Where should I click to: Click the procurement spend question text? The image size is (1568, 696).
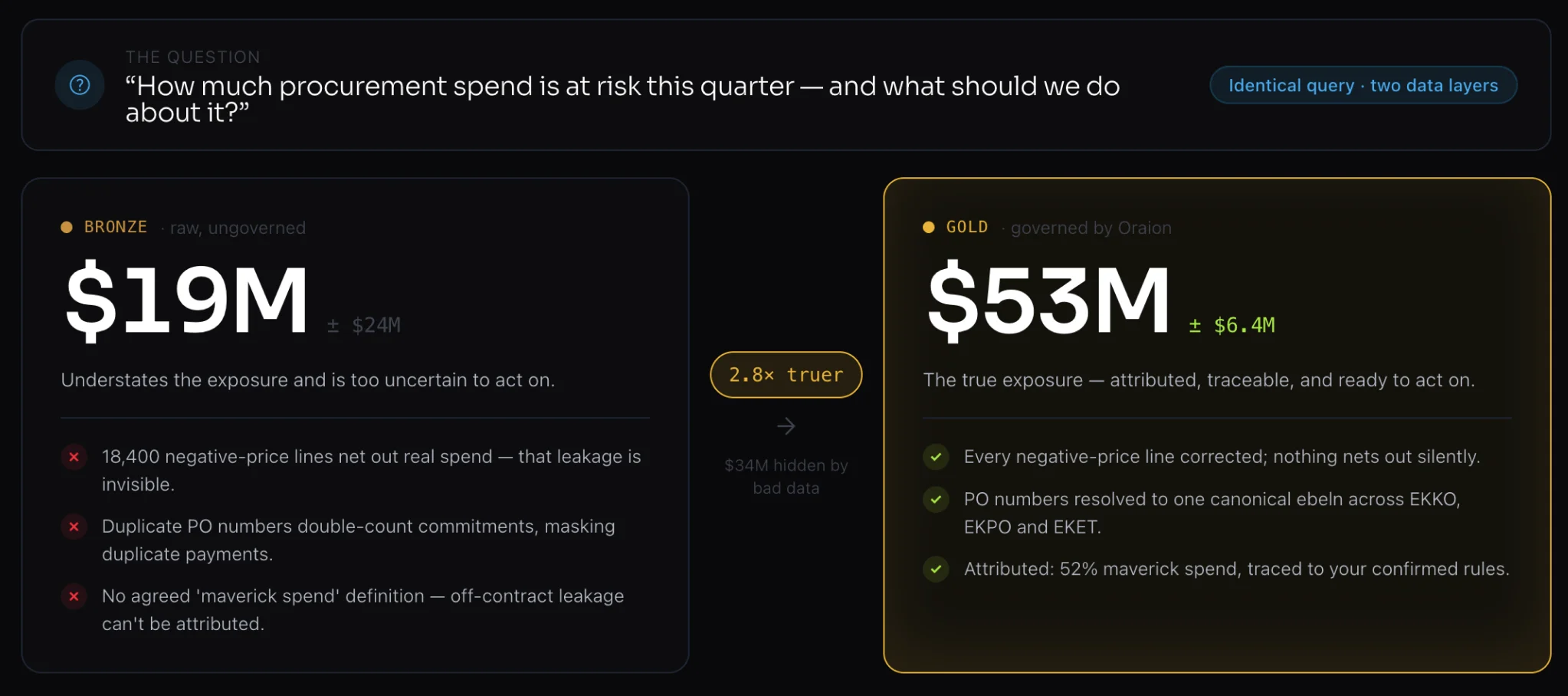pos(622,99)
